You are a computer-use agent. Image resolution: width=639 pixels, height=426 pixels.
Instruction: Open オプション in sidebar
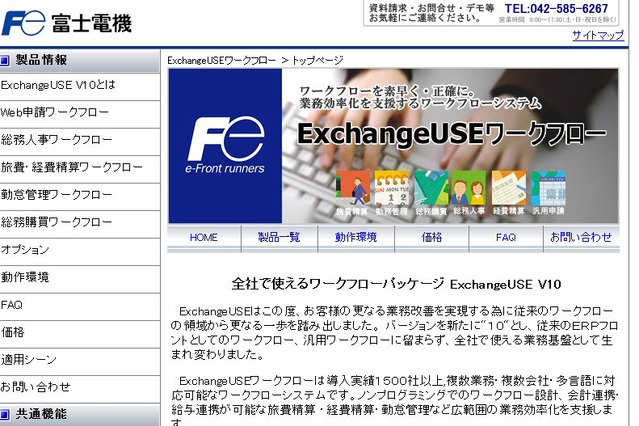click(80, 250)
